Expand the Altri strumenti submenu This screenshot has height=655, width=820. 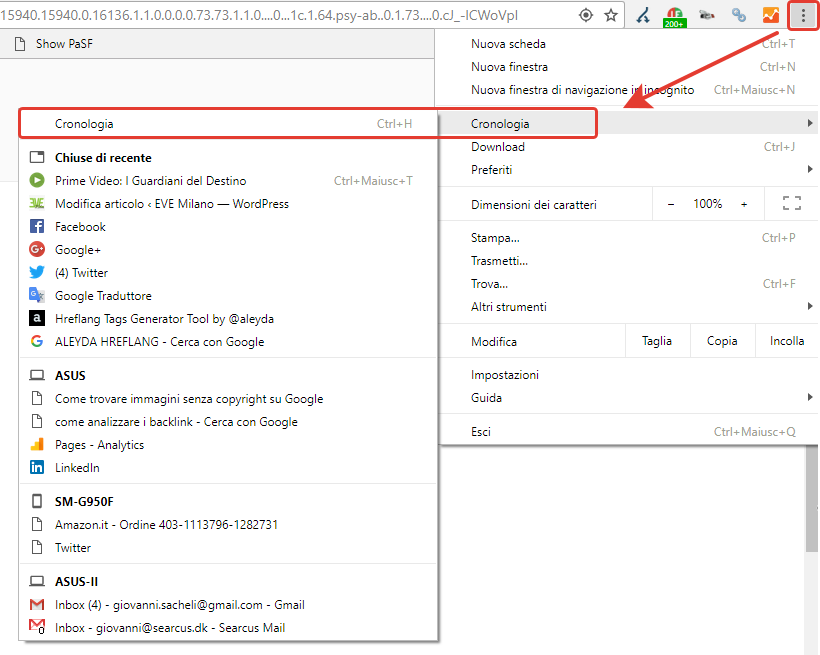[x=810, y=306]
